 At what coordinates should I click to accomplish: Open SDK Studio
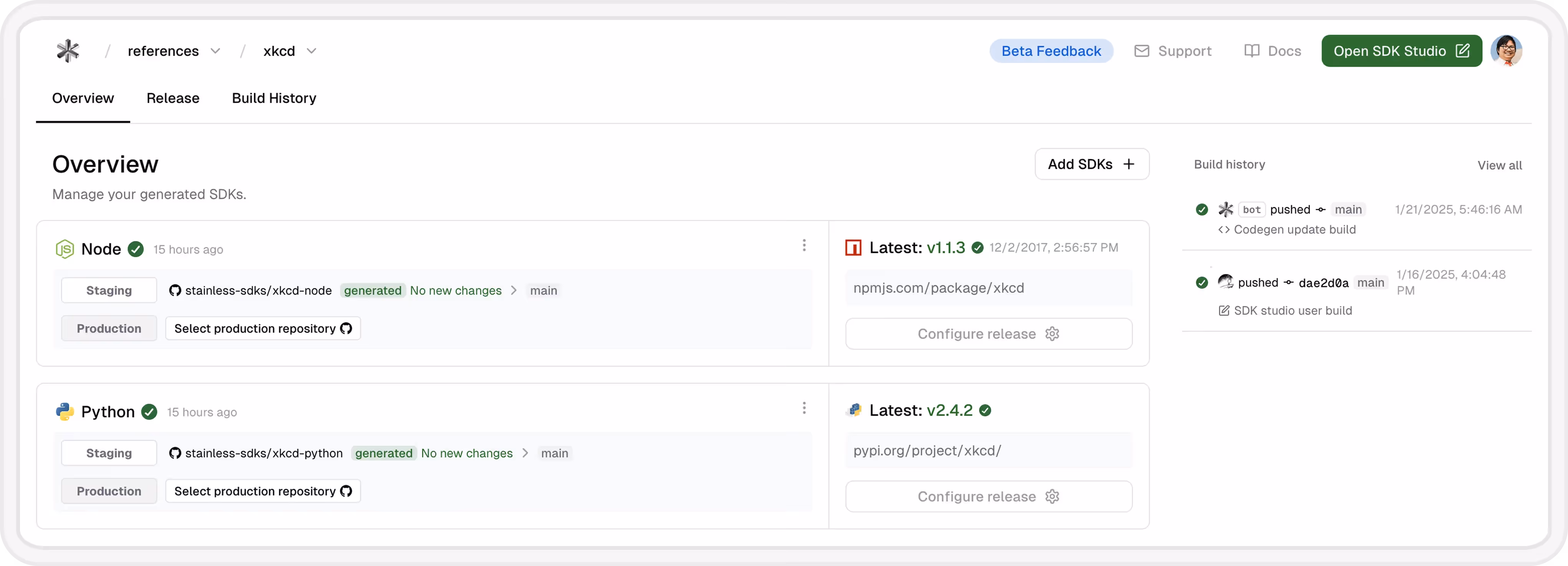pyautogui.click(x=1401, y=51)
